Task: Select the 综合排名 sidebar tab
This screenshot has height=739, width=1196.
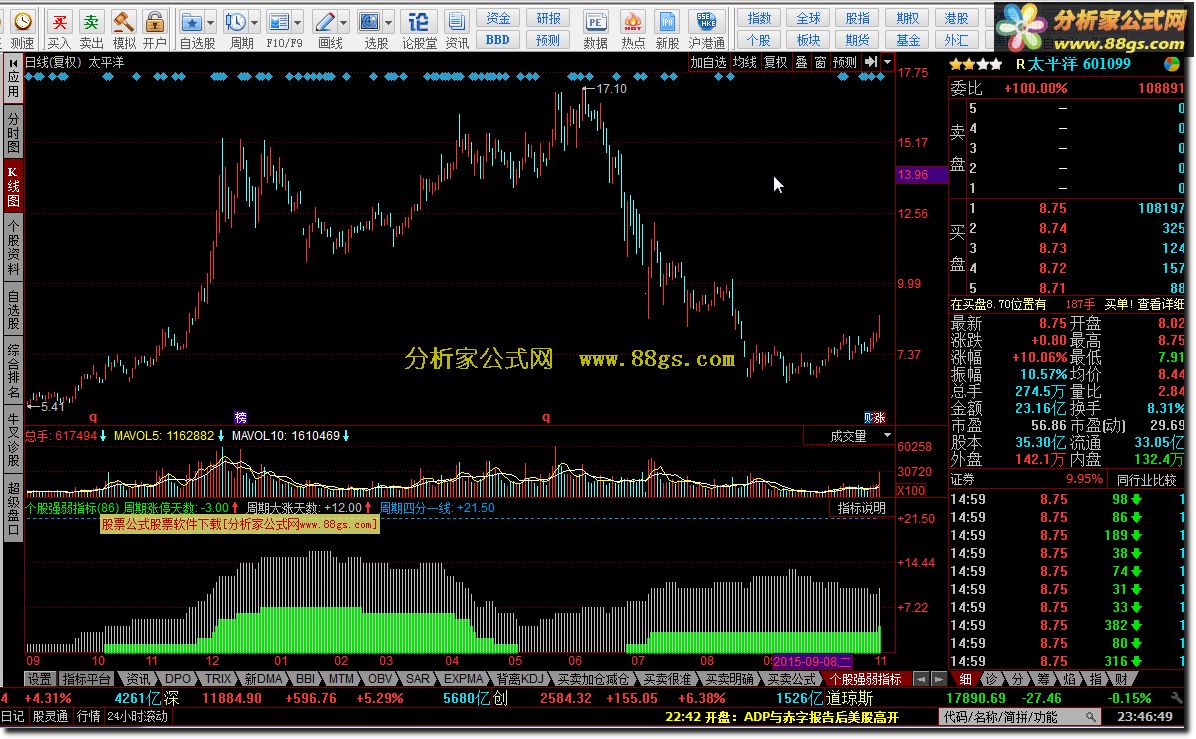Action: point(13,371)
